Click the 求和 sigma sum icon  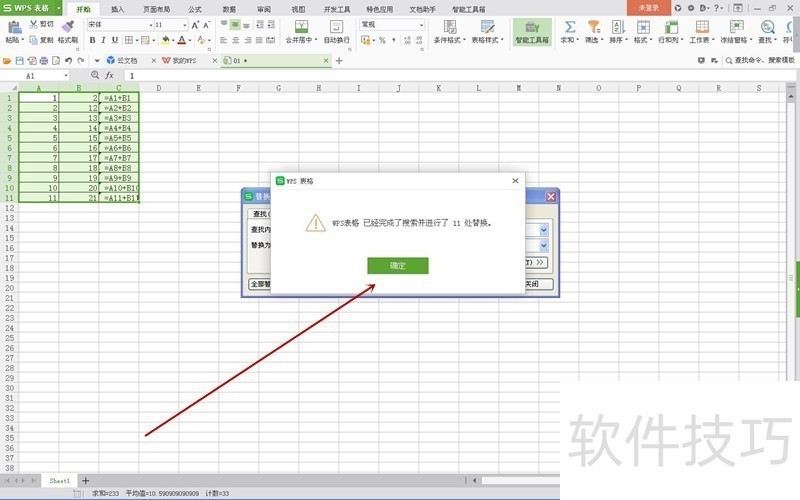pos(570,27)
